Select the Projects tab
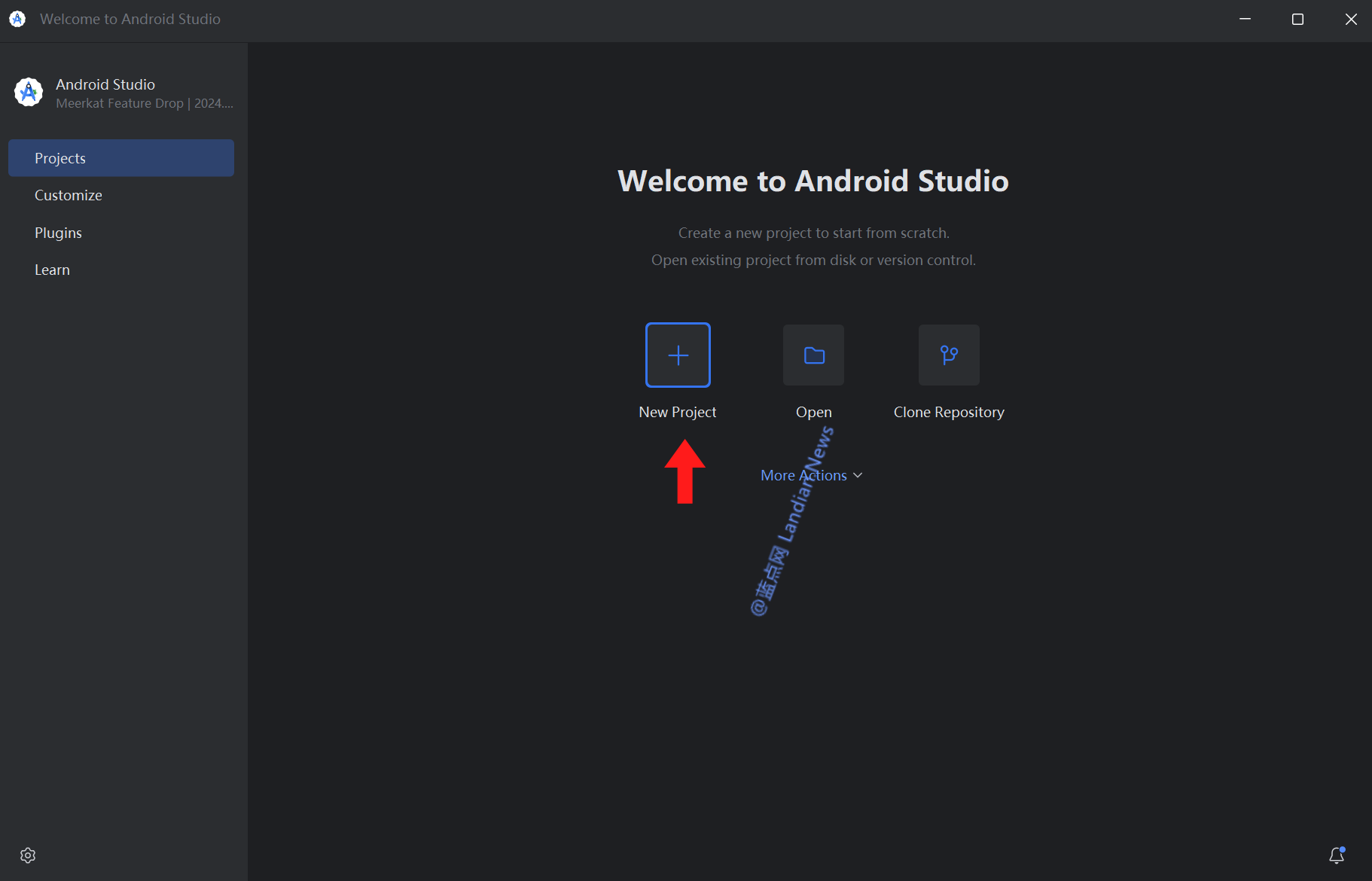 tap(121, 158)
